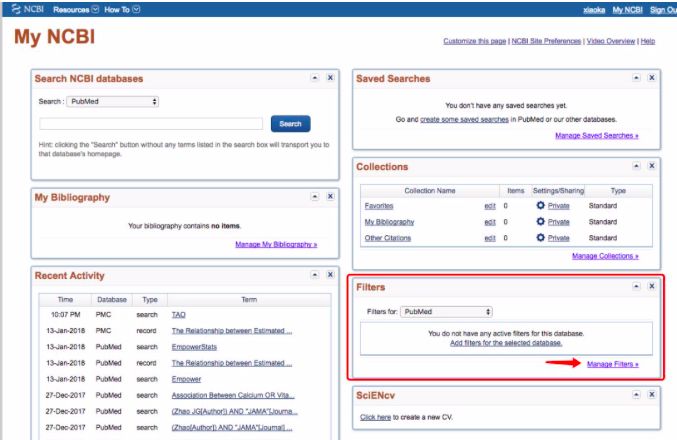Open the My Bibliography collection link
677x440 pixels.
[389, 222]
